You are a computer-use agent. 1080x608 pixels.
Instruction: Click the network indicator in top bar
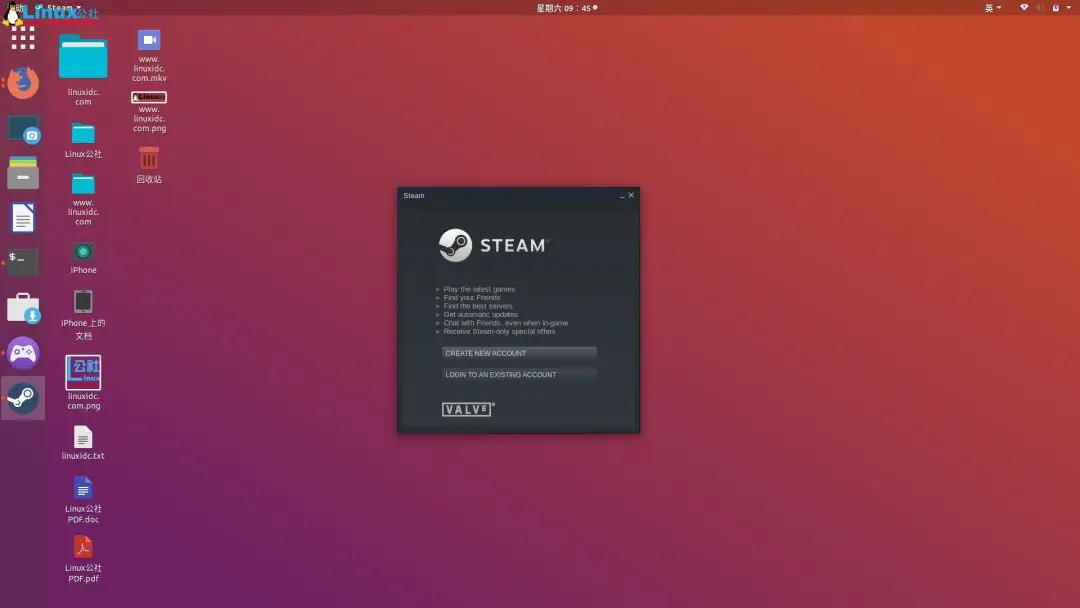tap(1024, 8)
